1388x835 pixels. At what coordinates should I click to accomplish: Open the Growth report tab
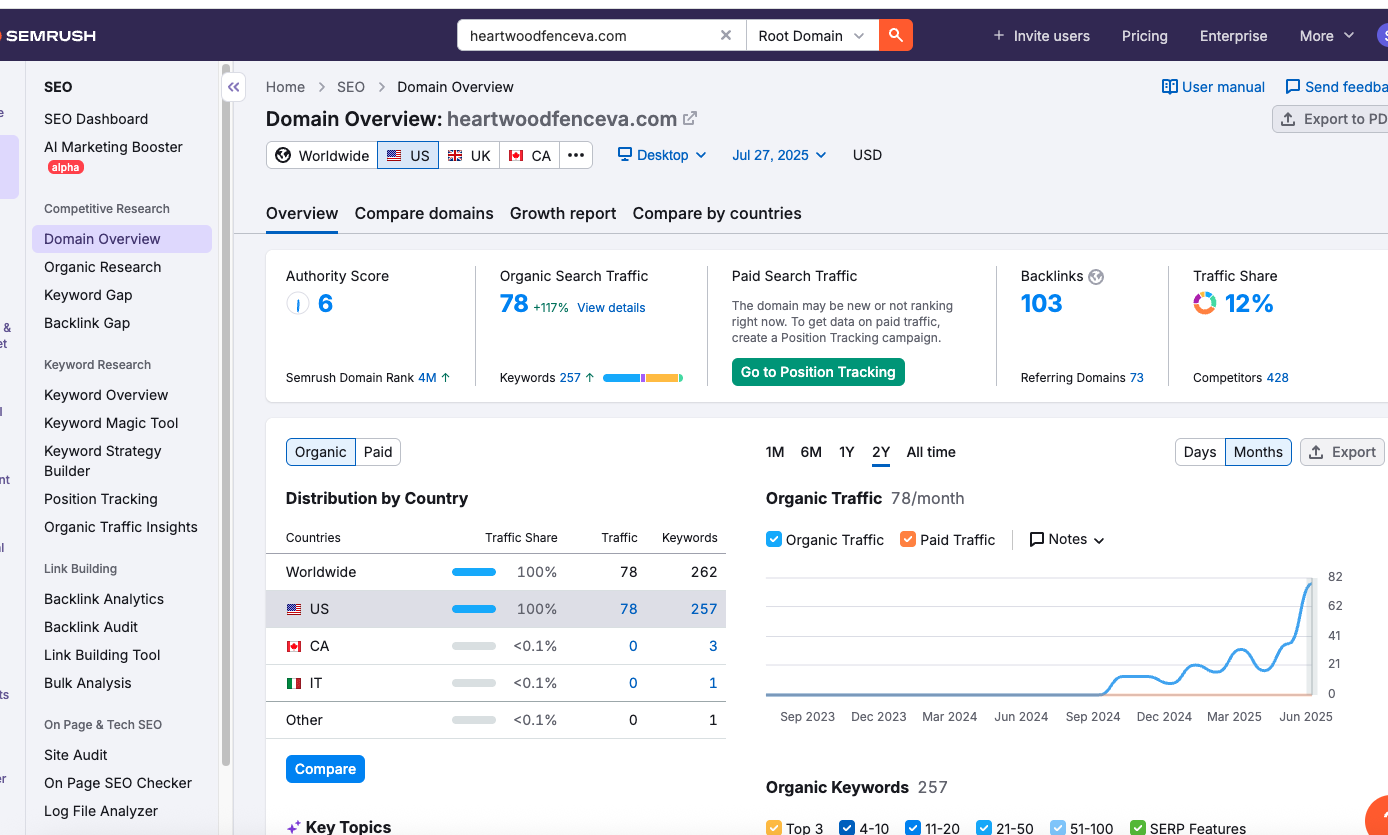tap(563, 213)
